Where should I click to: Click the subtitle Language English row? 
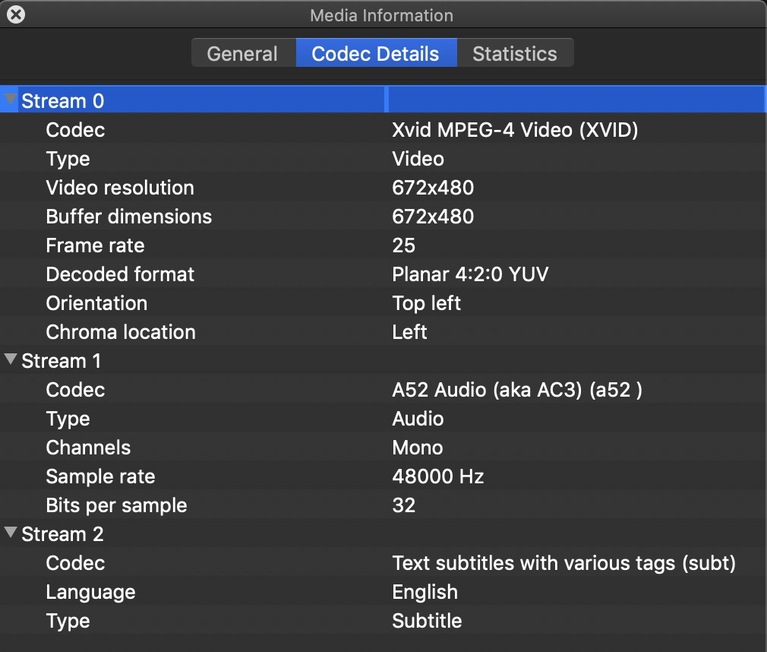424,592
